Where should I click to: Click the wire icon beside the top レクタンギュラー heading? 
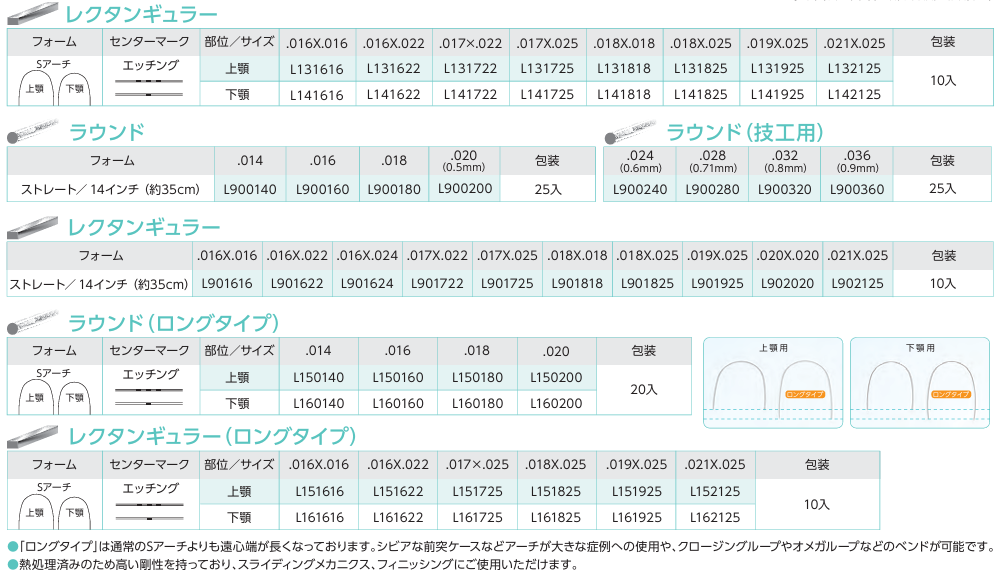32,14
